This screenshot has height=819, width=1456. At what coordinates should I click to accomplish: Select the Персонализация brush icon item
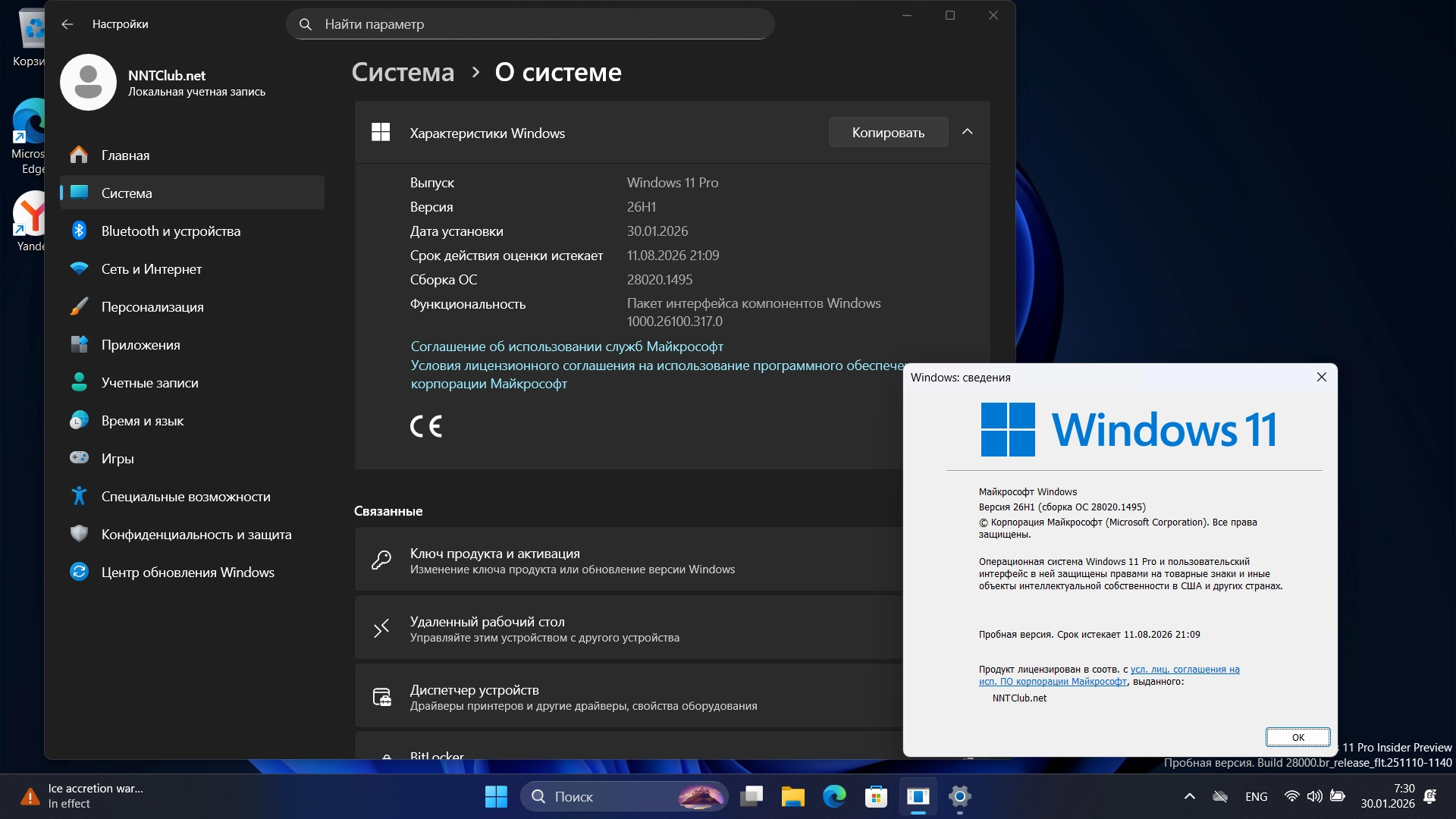pyautogui.click(x=79, y=306)
